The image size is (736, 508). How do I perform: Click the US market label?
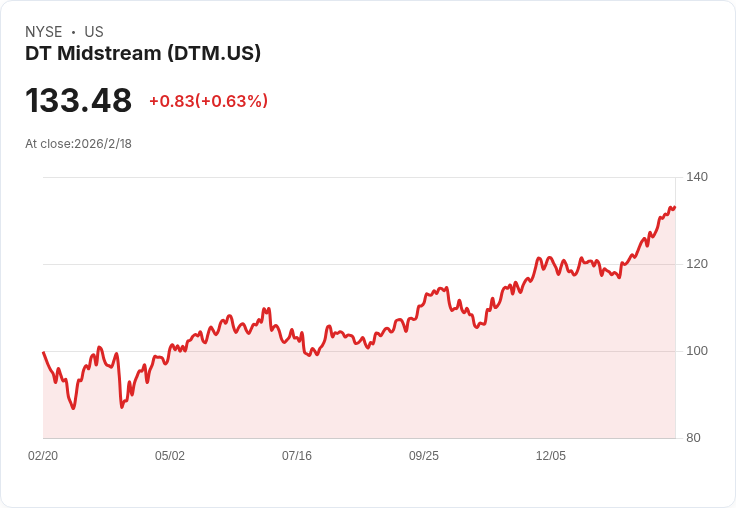click(94, 32)
